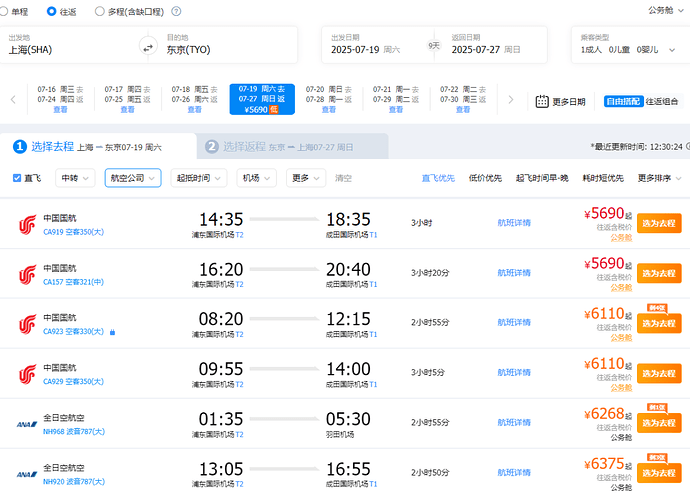Click the next dates right arrow
This screenshot has height=495, width=690.
point(510,100)
